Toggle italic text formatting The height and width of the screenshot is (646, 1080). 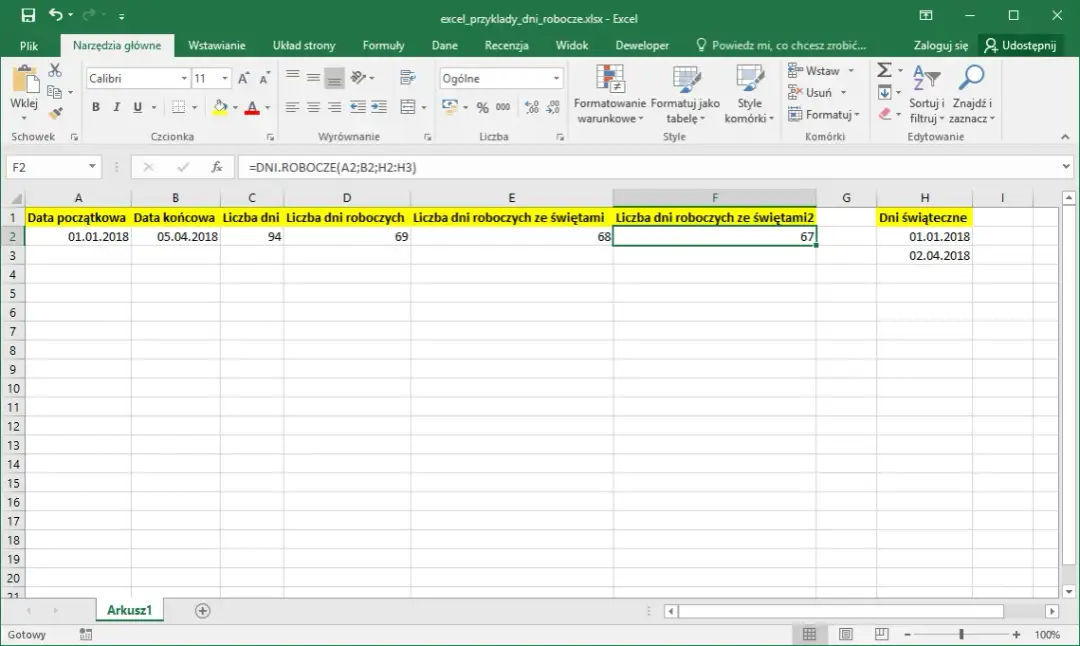[117, 107]
